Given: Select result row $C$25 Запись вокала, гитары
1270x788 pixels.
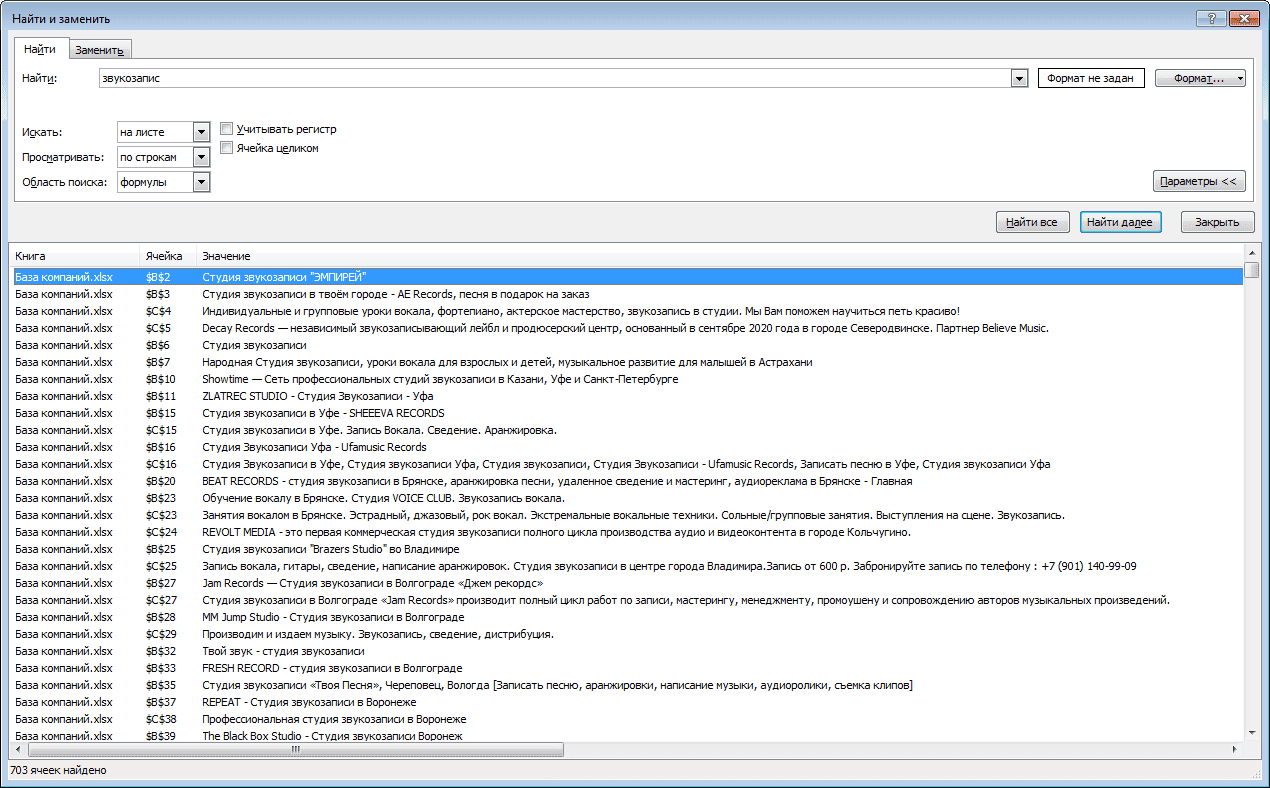Looking at the screenshot, I should [627, 566].
